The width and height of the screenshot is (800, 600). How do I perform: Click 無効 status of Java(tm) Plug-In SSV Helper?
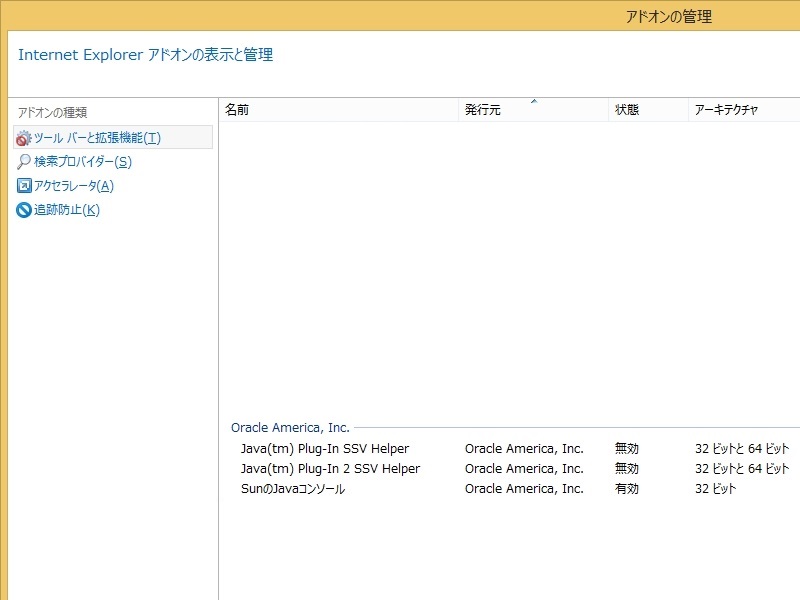(627, 448)
